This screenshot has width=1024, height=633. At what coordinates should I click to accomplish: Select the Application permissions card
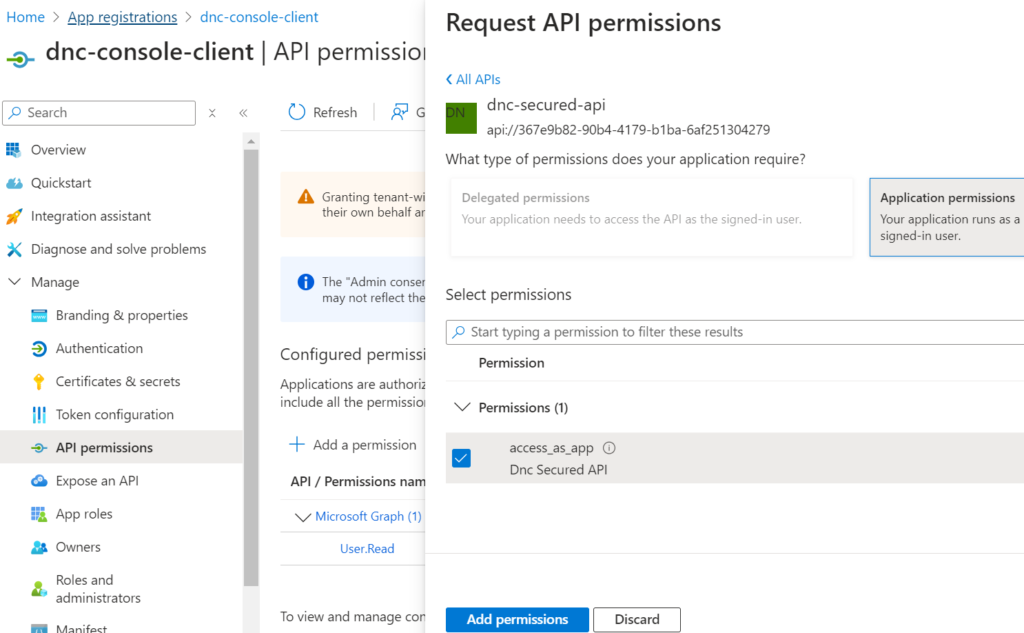tap(946, 217)
